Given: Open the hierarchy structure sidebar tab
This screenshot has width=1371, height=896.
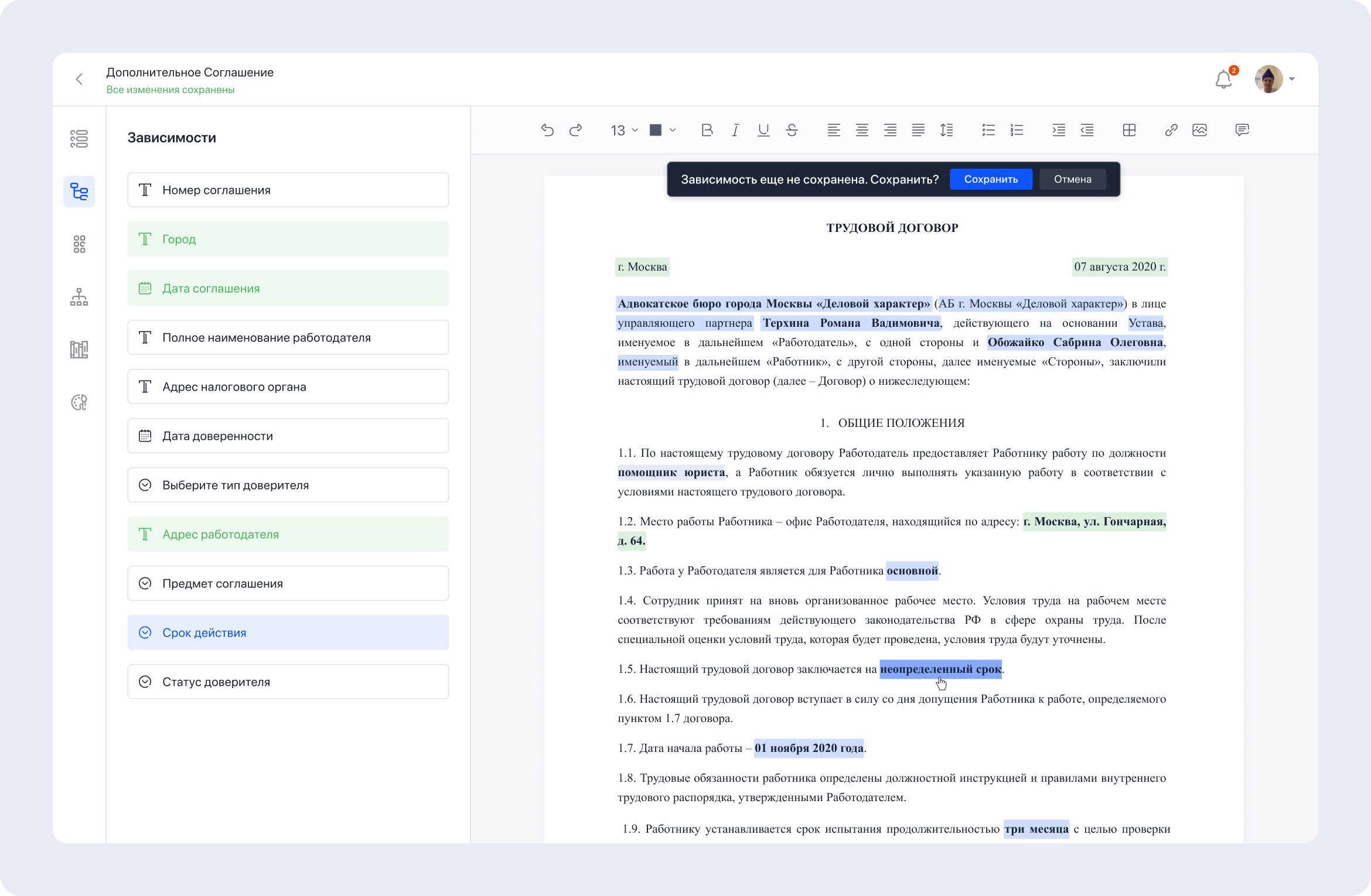Looking at the screenshot, I should (x=79, y=297).
